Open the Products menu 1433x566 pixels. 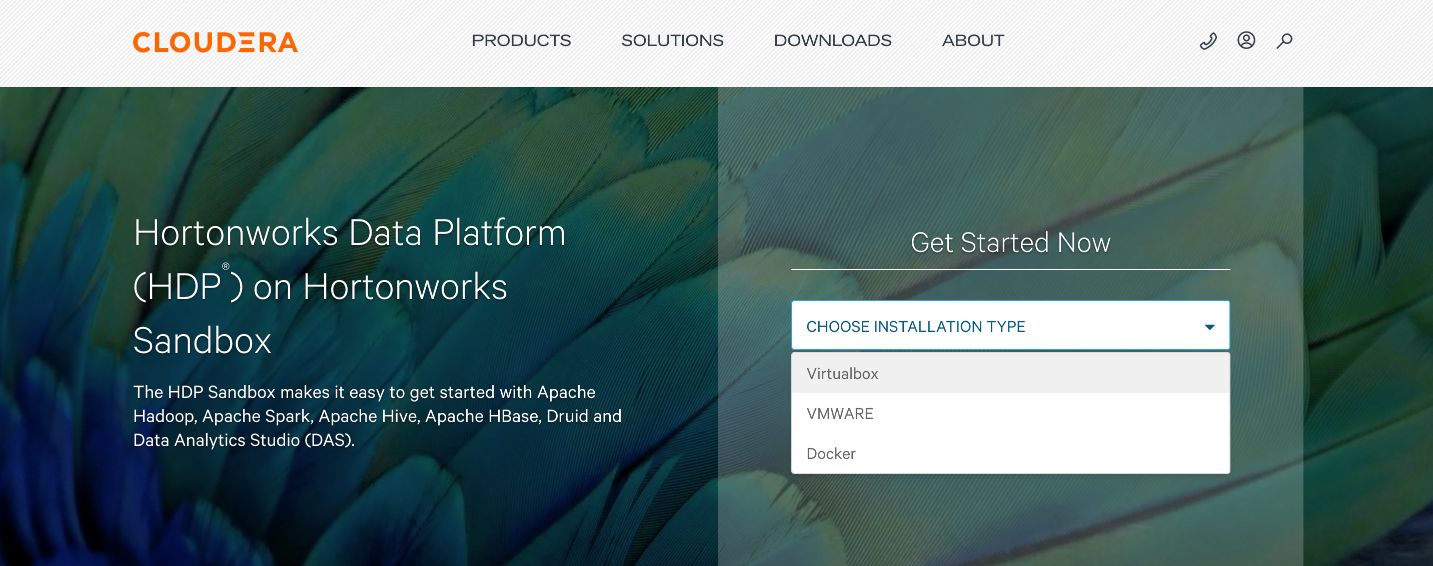tap(521, 41)
